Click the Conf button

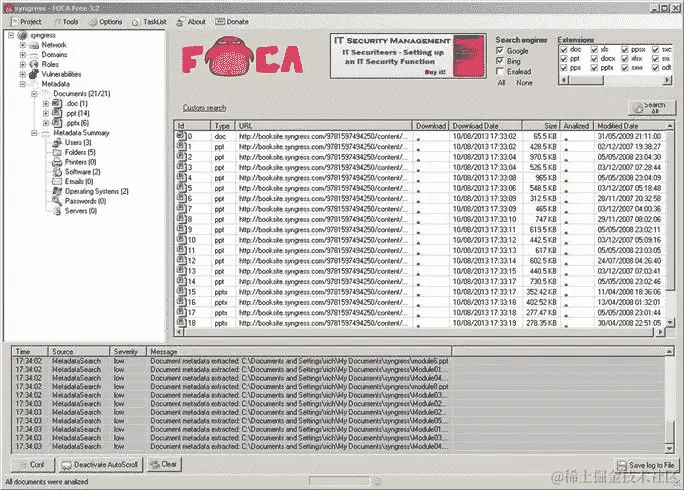[x=32, y=465]
